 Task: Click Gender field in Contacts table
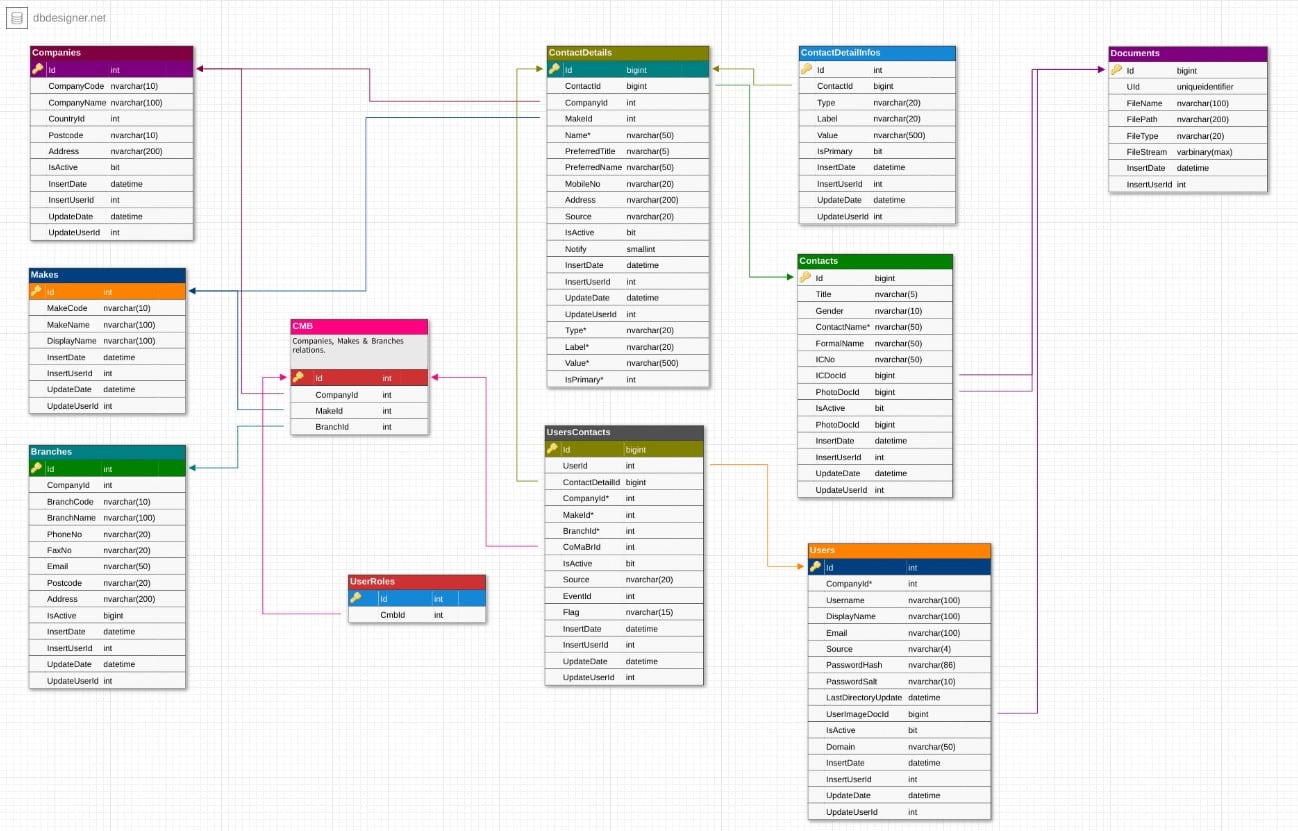pyautogui.click(x=875, y=311)
